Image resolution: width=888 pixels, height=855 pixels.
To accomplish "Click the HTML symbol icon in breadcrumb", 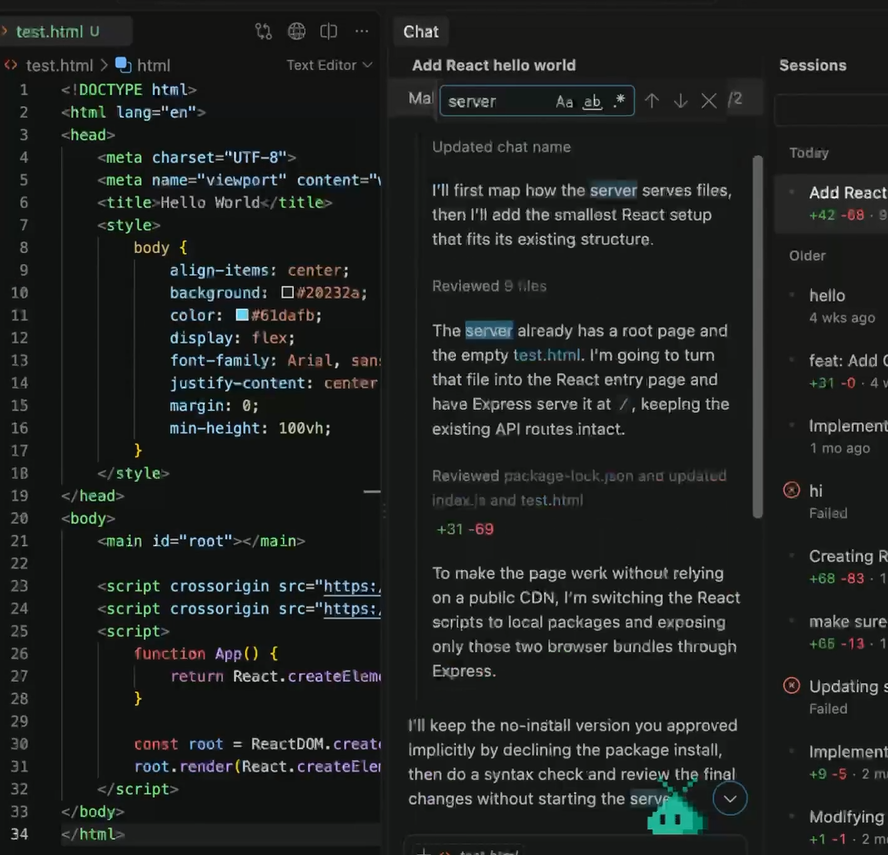I will [123, 65].
